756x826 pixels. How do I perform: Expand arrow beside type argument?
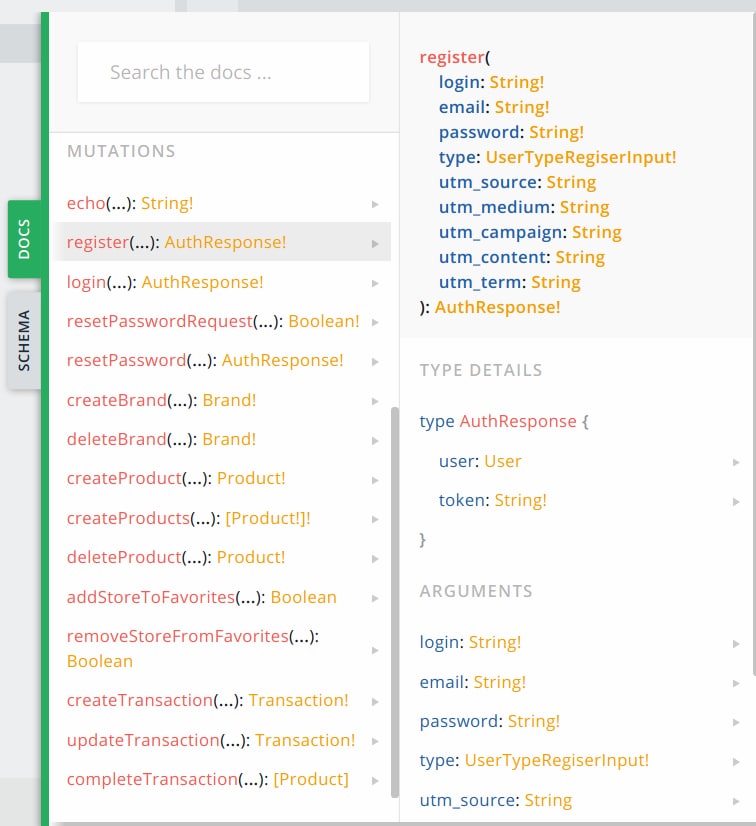click(736, 762)
